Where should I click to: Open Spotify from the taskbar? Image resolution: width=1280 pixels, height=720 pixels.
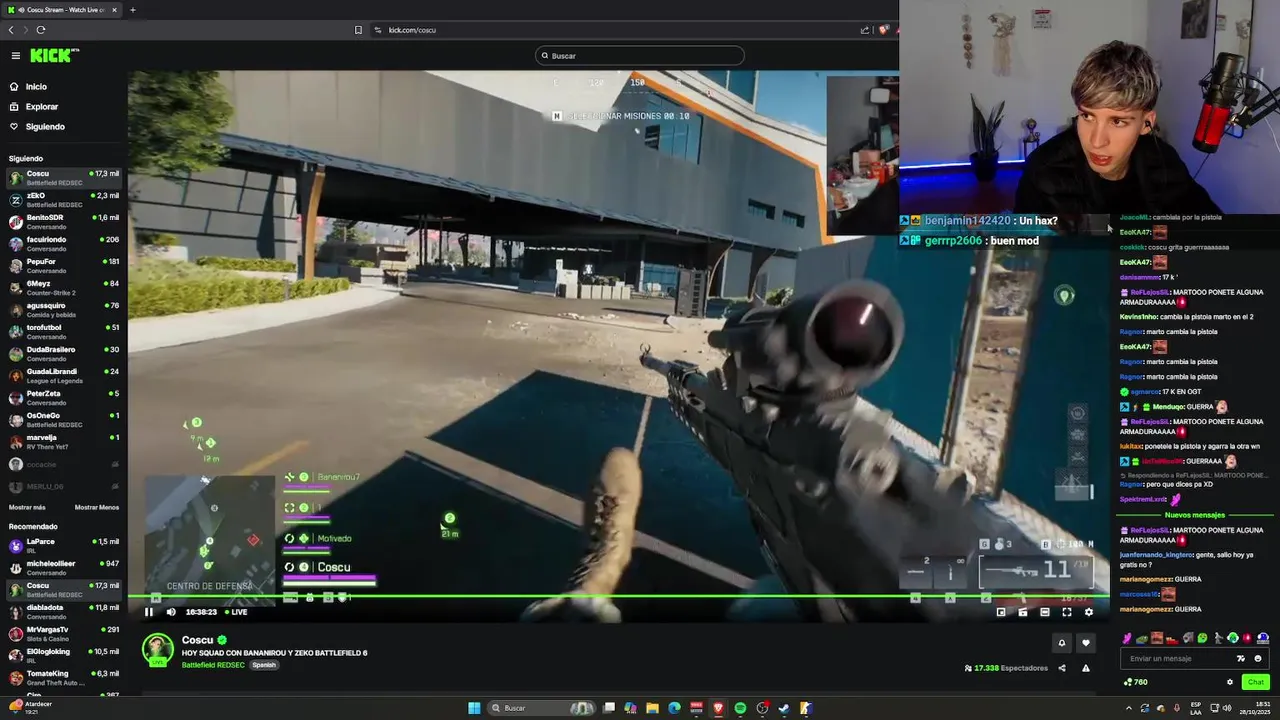coord(740,708)
